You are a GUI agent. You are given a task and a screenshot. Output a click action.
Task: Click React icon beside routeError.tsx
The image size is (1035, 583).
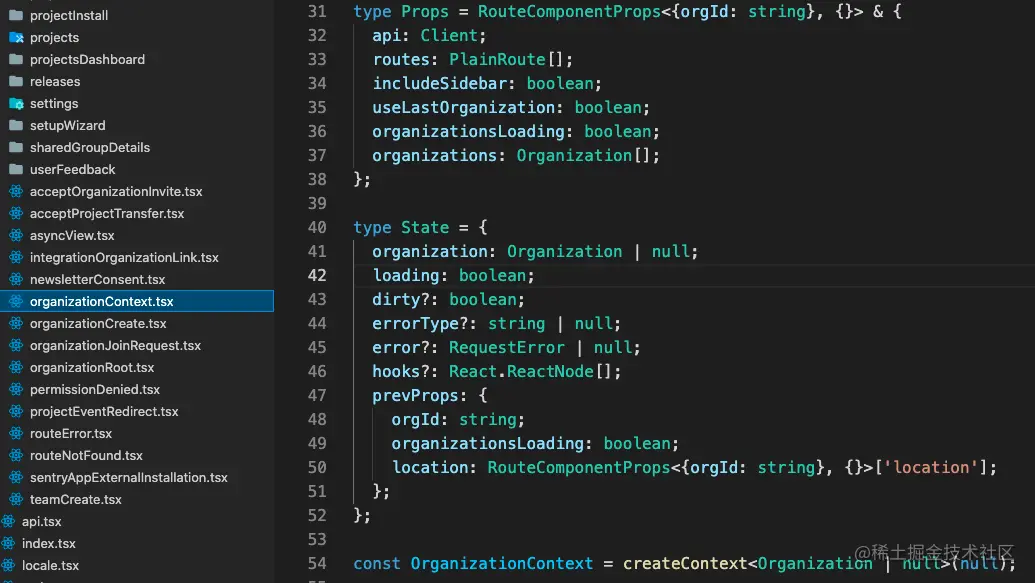(x=16, y=433)
